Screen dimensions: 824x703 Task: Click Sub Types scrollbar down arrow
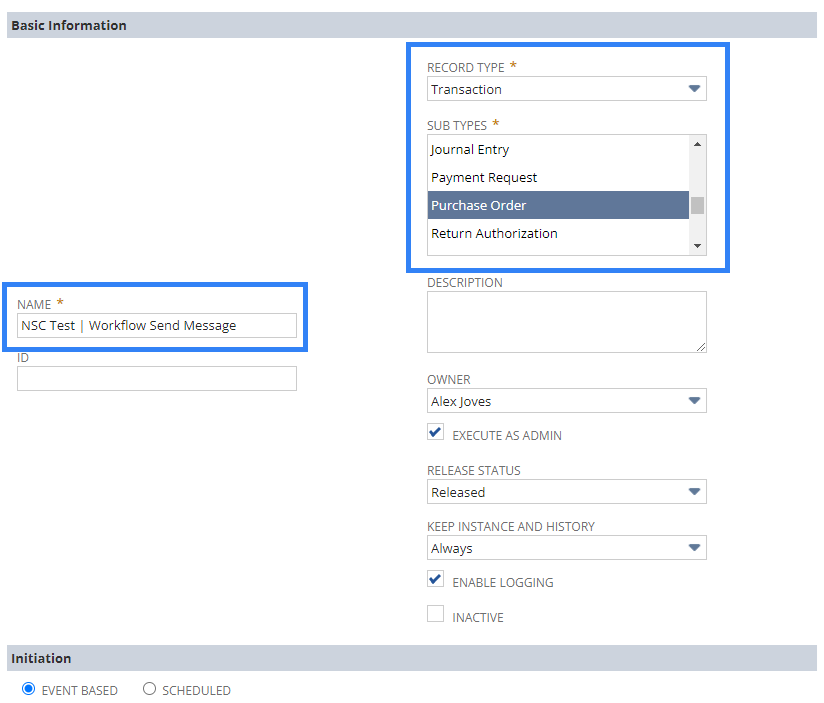tap(697, 246)
